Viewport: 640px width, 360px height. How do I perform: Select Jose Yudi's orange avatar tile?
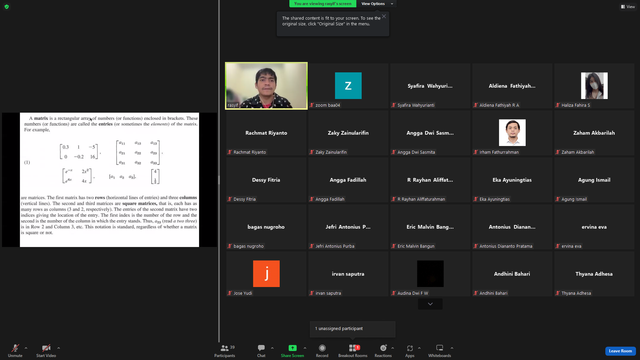[266, 273]
